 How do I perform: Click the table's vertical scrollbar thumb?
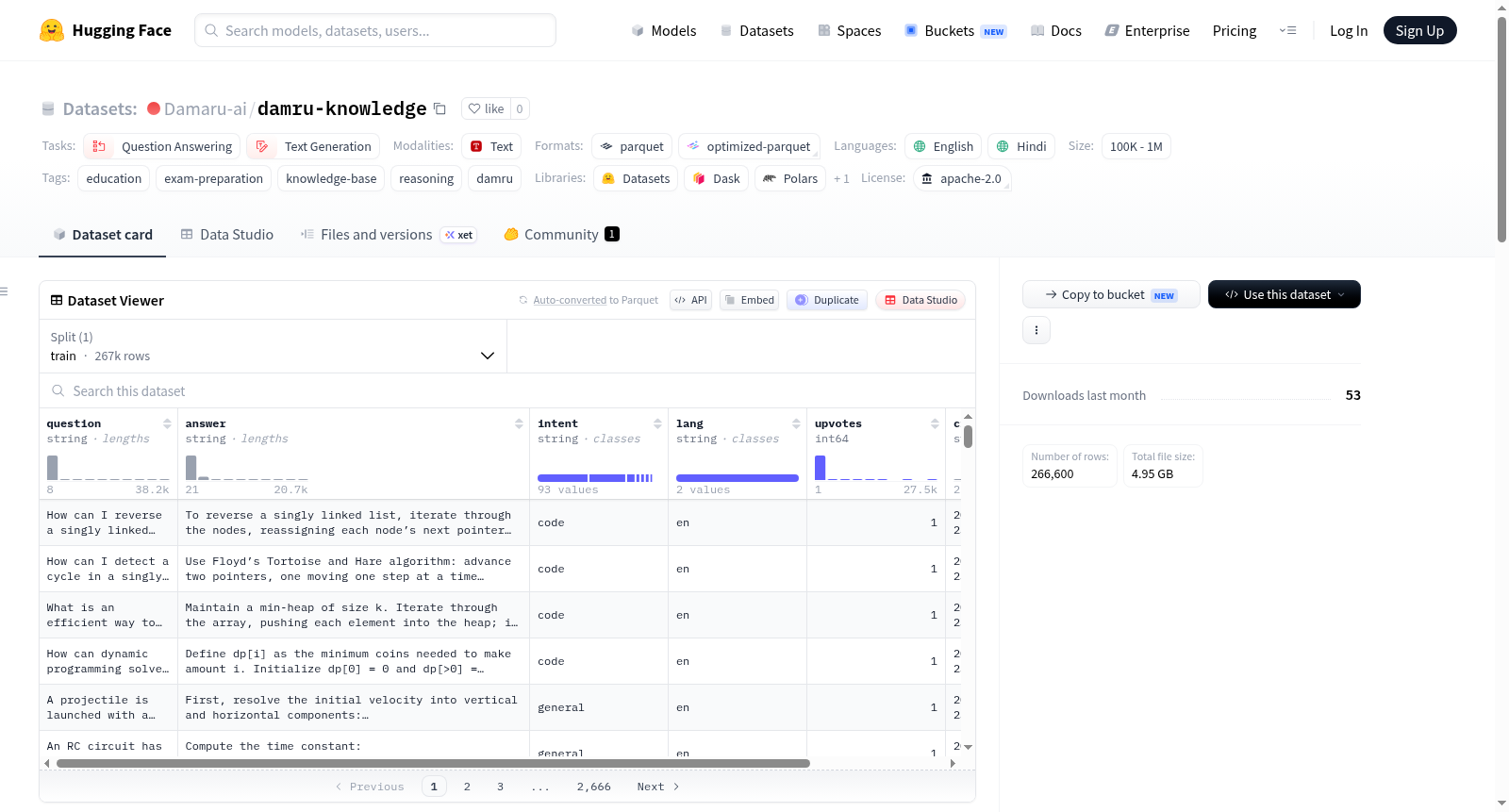[968, 437]
